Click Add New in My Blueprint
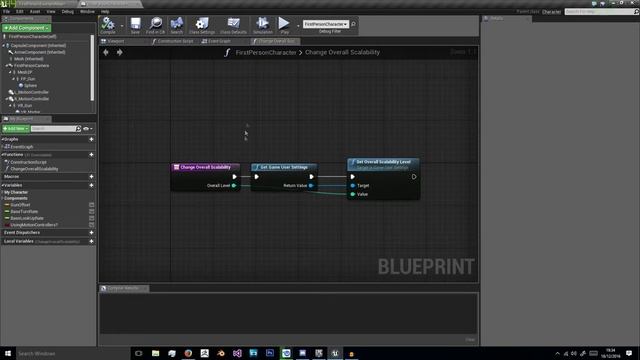 (16, 129)
